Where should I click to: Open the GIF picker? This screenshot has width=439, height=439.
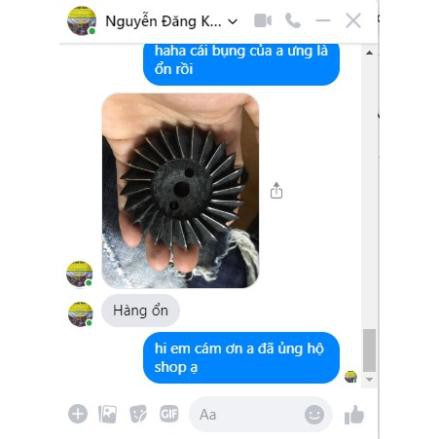point(169,414)
